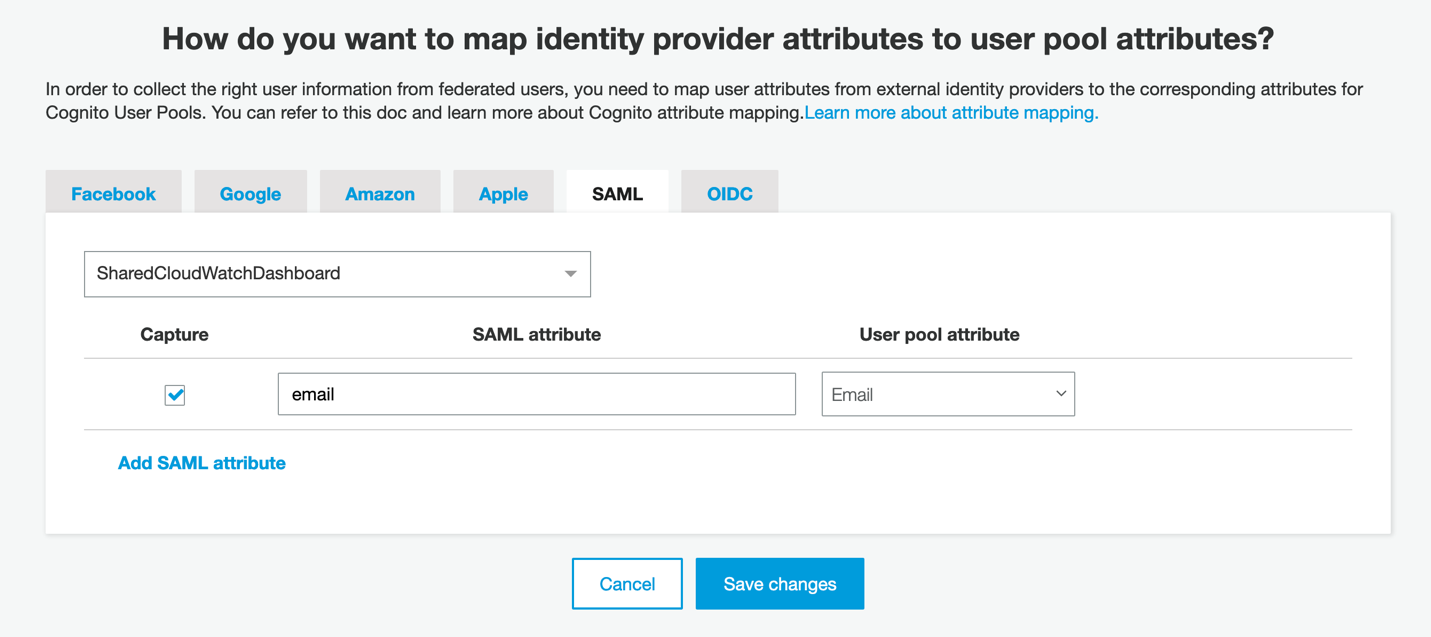The width and height of the screenshot is (1431, 637).
Task: Click the Email dropdown chevron
Action: click(1059, 393)
